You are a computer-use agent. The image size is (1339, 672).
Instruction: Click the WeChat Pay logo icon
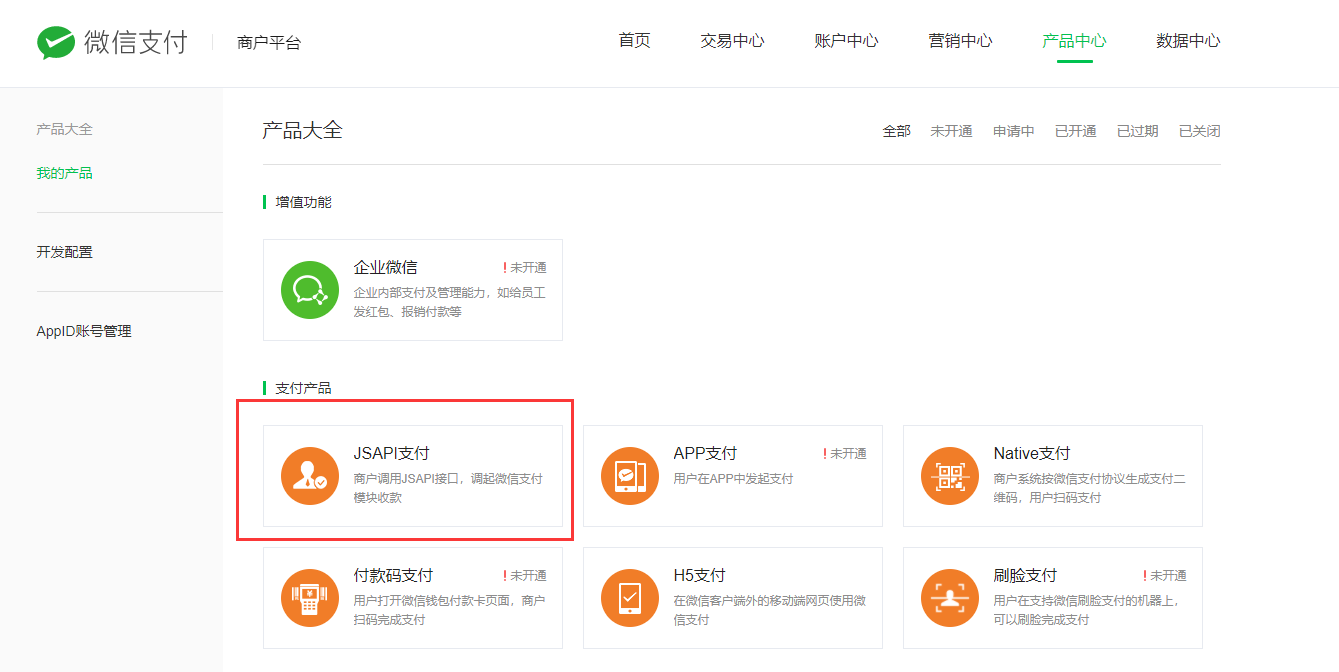coord(56,42)
